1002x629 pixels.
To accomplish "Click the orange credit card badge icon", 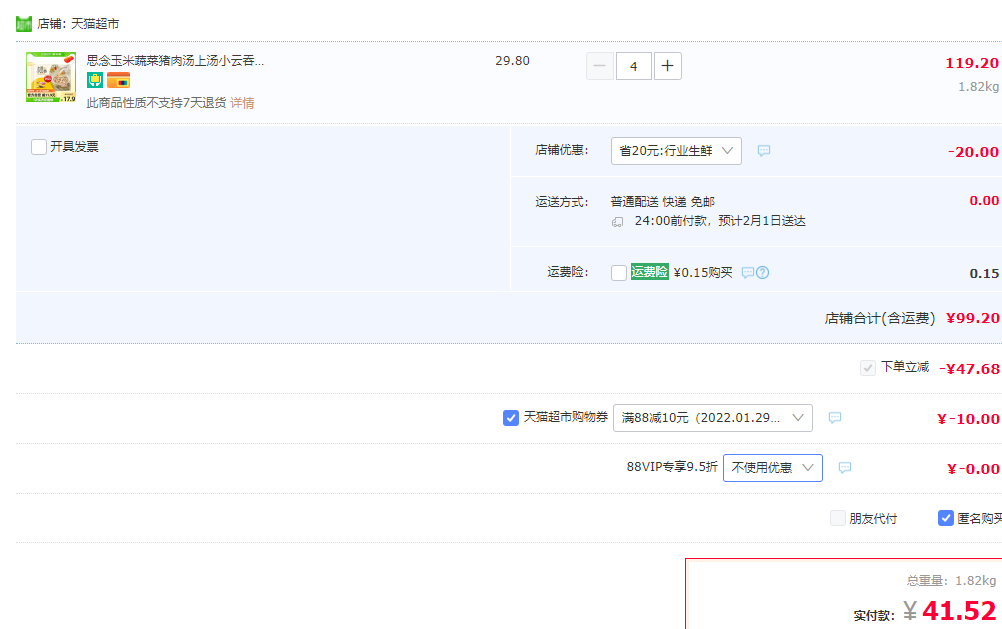I will (118, 80).
